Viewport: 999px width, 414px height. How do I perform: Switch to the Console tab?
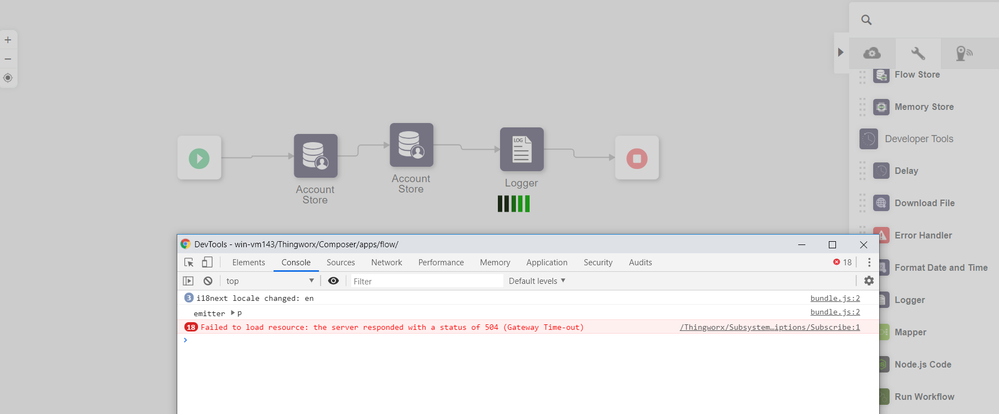coord(296,262)
